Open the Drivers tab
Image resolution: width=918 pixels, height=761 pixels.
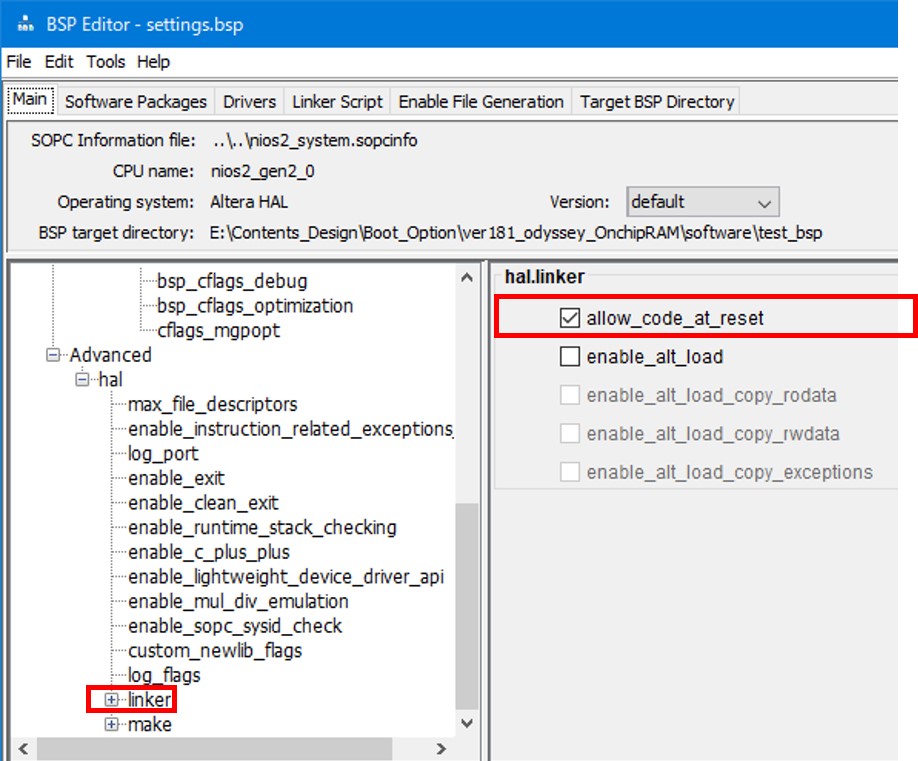click(x=249, y=101)
